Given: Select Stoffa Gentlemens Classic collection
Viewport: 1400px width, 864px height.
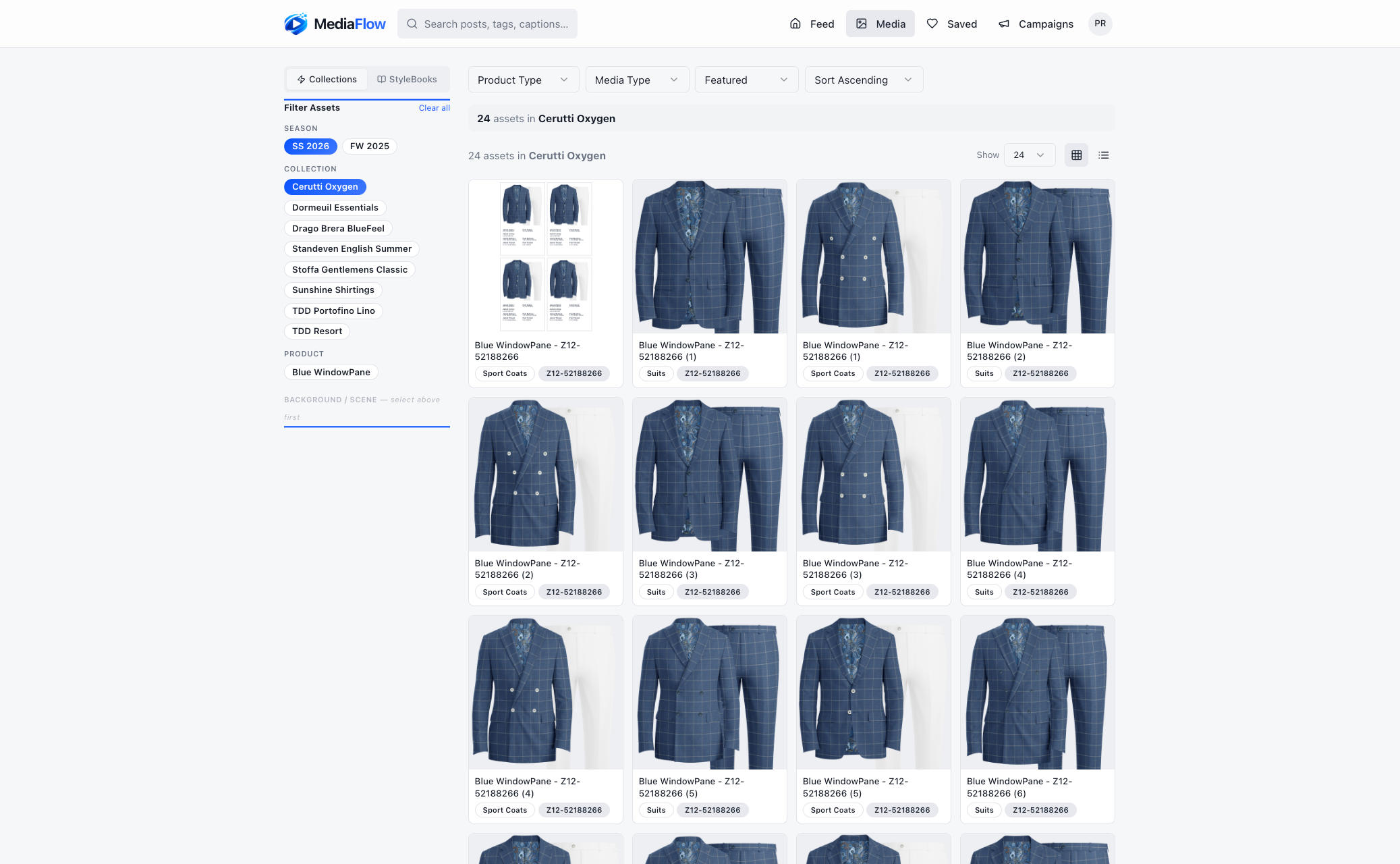Looking at the screenshot, I should [x=349, y=270].
